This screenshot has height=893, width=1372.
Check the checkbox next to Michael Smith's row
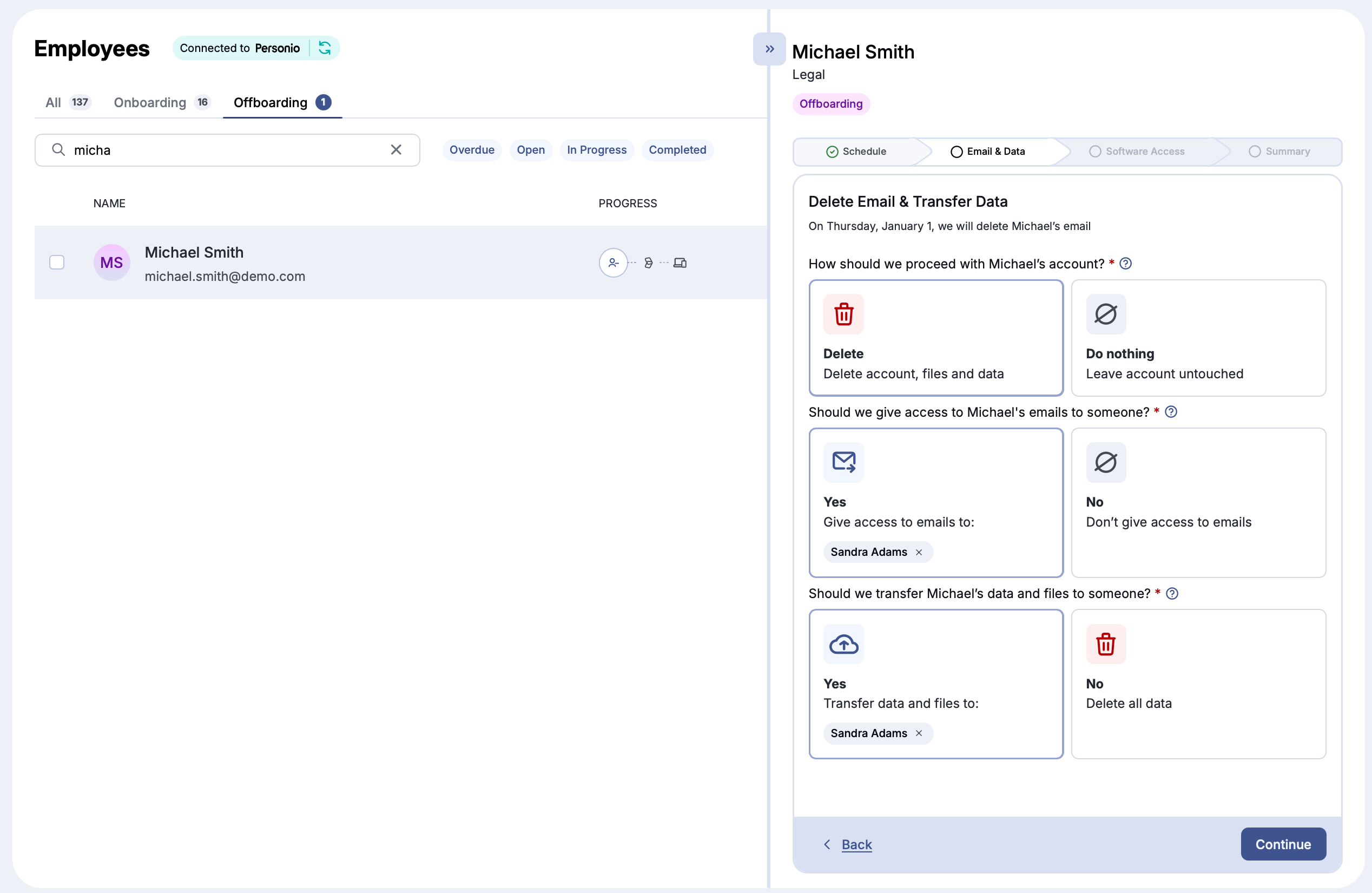tap(57, 262)
